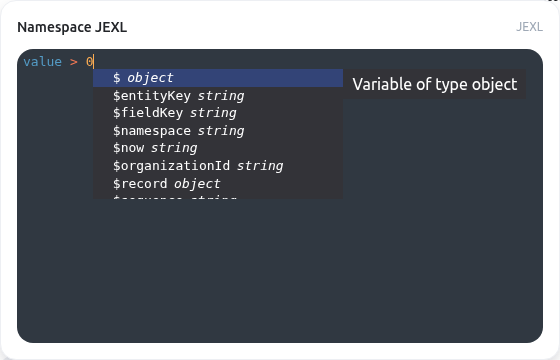Click the white panel area beneath the code editor
The width and height of the screenshot is (560, 360).
tap(280, 350)
